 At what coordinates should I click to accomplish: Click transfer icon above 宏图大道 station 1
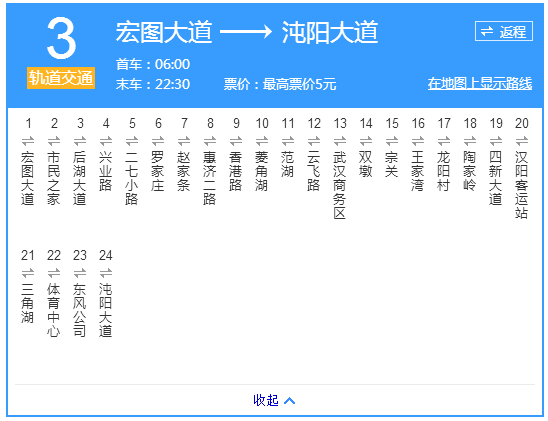[x=28, y=141]
